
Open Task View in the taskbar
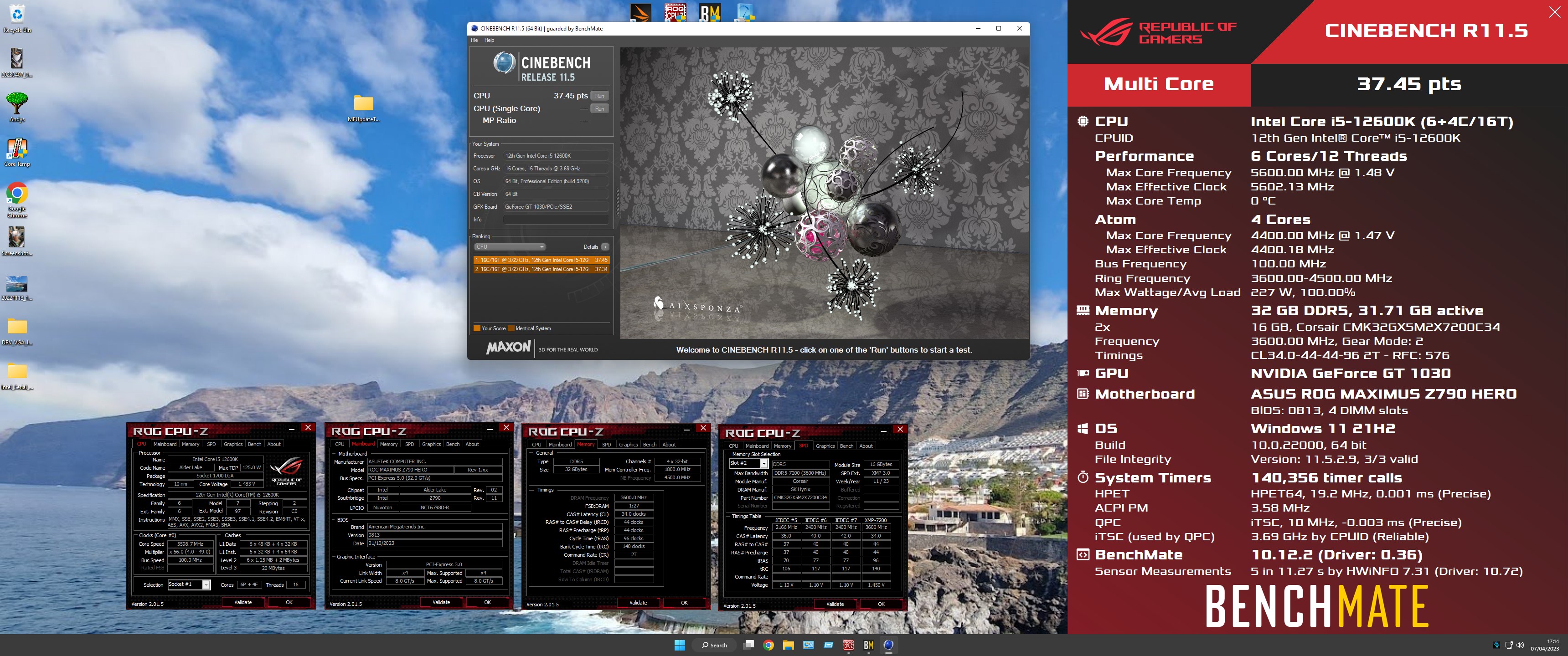[749, 645]
